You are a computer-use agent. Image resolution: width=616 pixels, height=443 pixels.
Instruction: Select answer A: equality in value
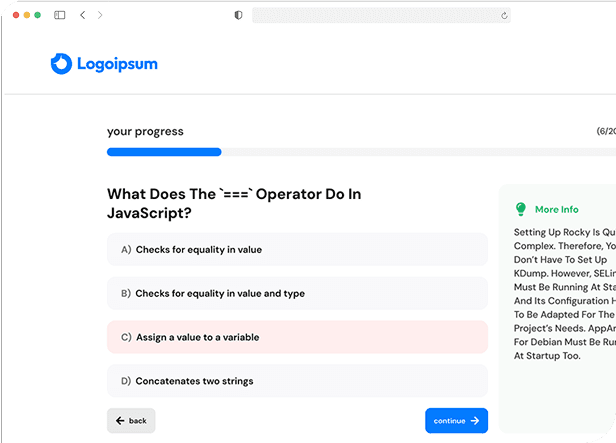[297, 249]
